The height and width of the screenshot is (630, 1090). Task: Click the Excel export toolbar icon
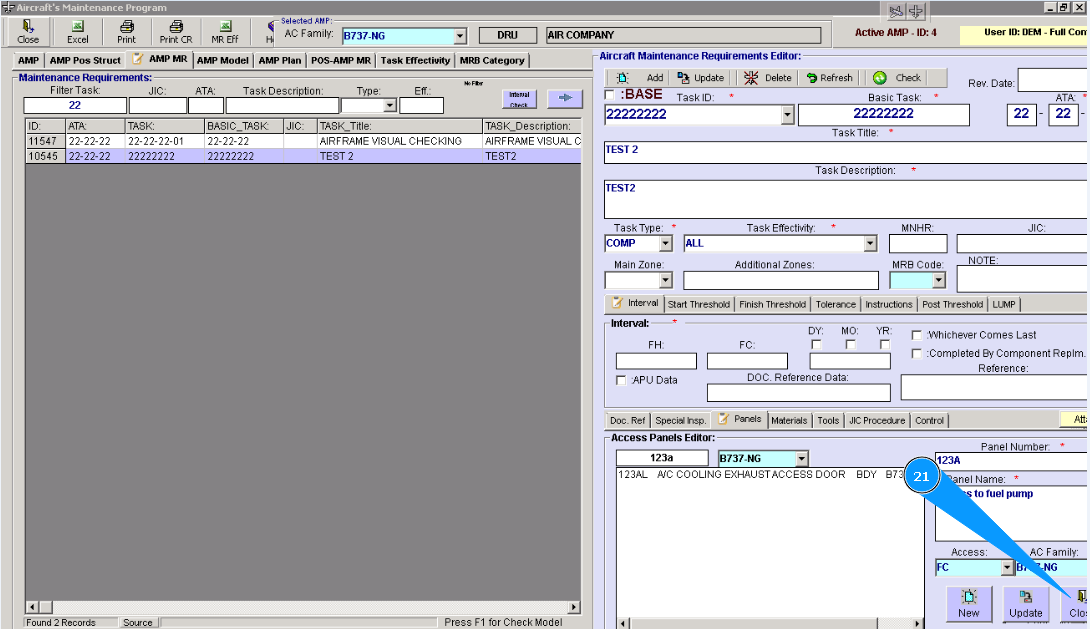coord(77,31)
